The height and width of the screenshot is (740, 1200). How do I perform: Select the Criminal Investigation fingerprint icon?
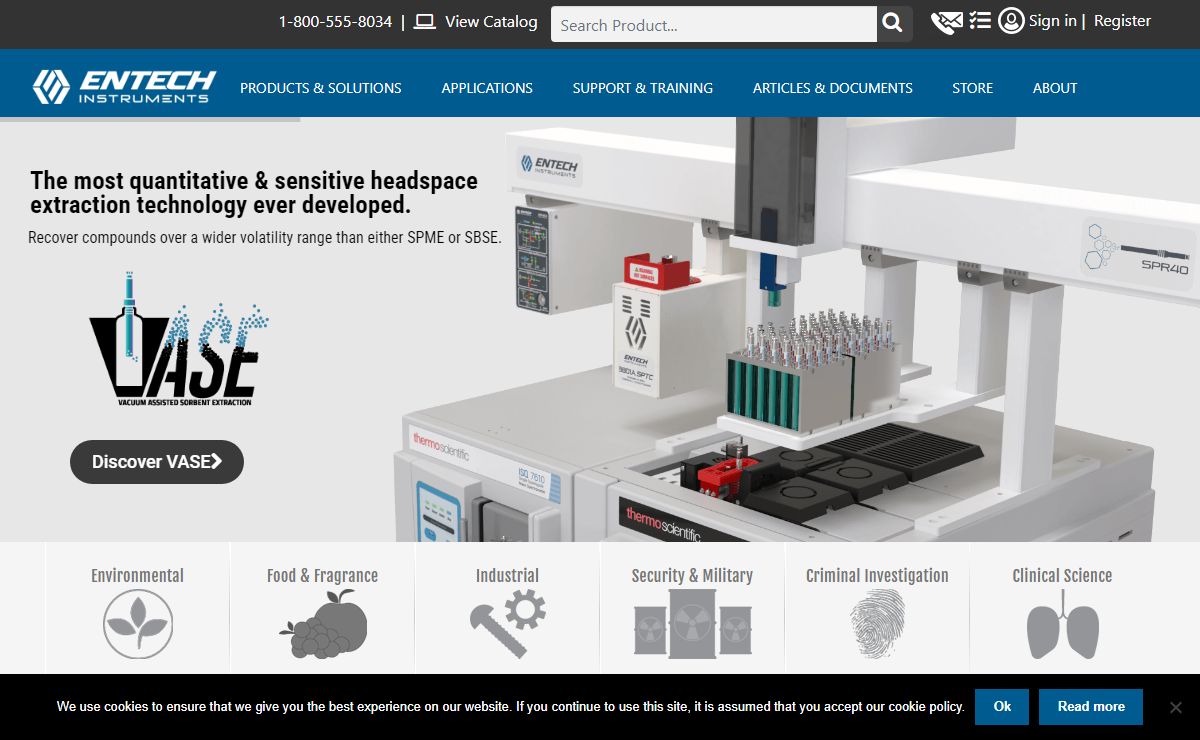coord(878,624)
